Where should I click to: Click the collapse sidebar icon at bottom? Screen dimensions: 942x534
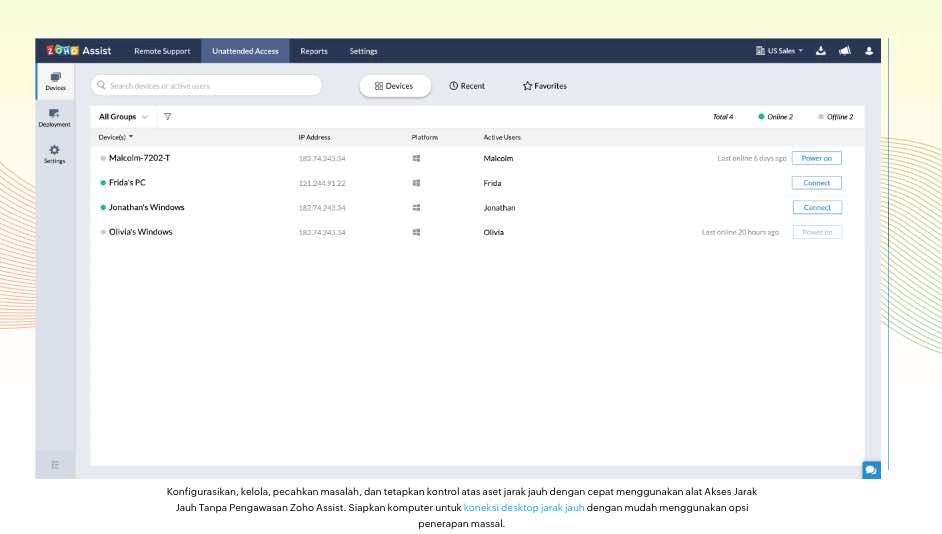55,464
